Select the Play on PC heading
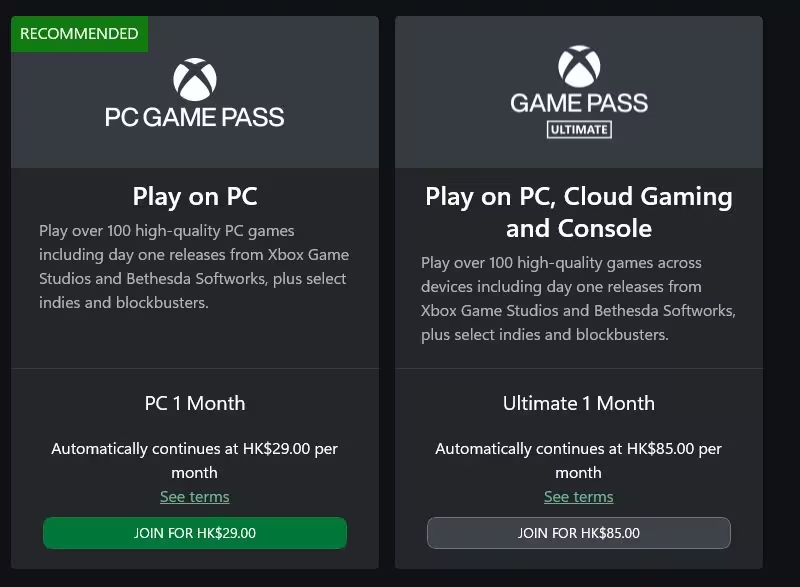 coord(195,196)
